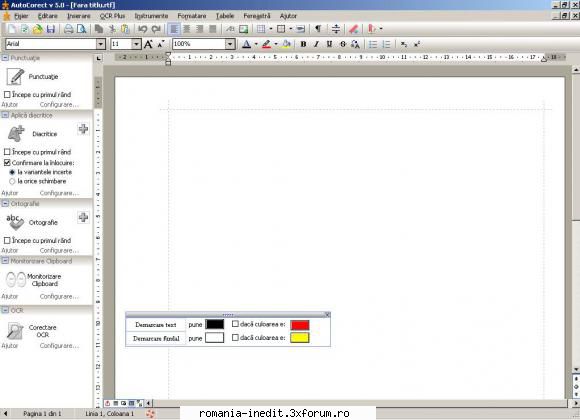Pick the black 'pune' color for text
This screenshot has height=420, width=580.
pyautogui.click(x=215, y=324)
